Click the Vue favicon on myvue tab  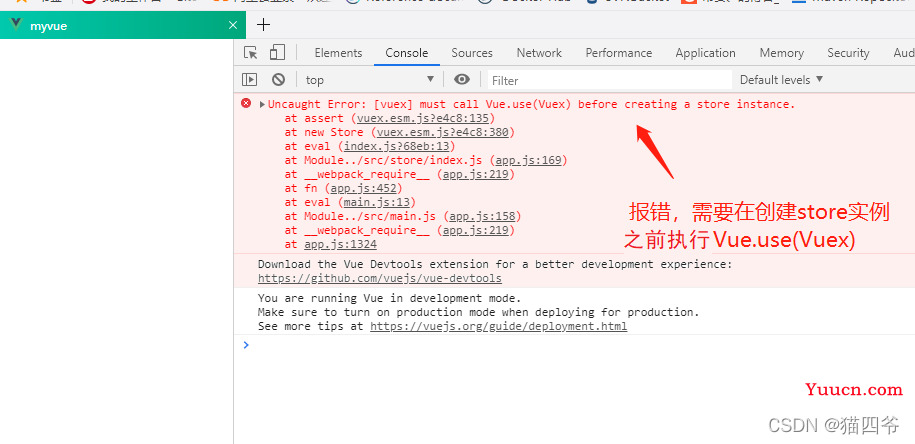click(16, 25)
